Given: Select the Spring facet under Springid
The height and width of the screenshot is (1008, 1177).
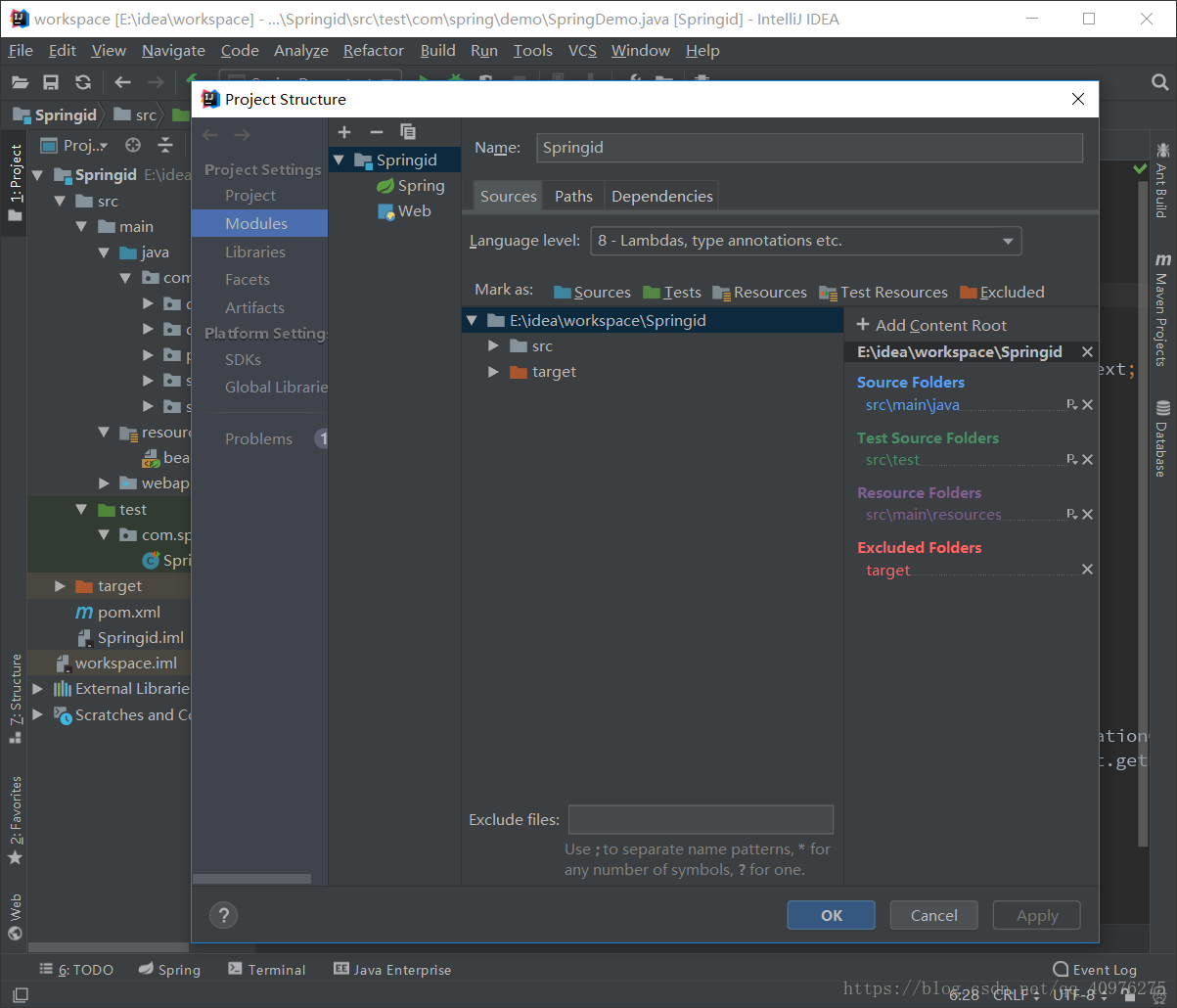Looking at the screenshot, I should coord(412,185).
